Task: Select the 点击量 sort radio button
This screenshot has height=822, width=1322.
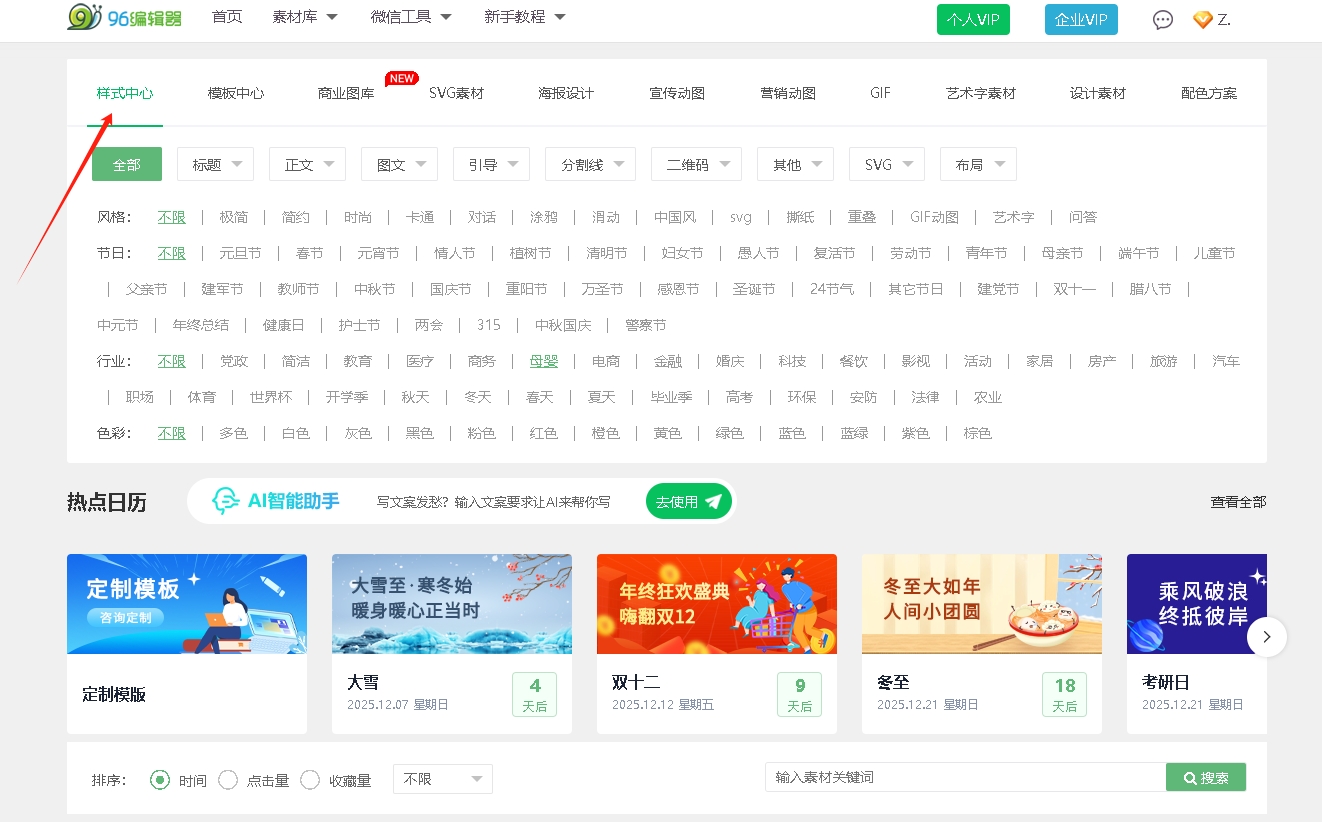Action: pyautogui.click(x=228, y=780)
